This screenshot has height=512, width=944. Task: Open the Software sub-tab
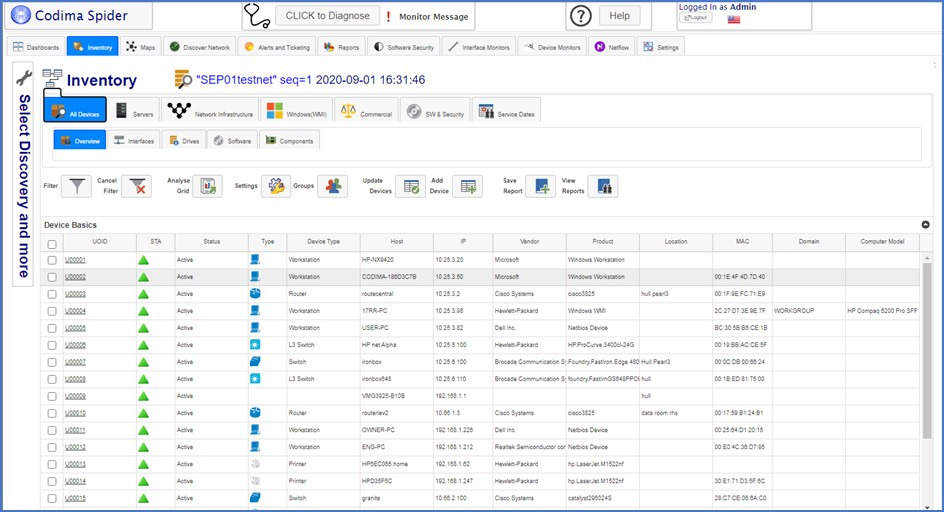(x=232, y=140)
